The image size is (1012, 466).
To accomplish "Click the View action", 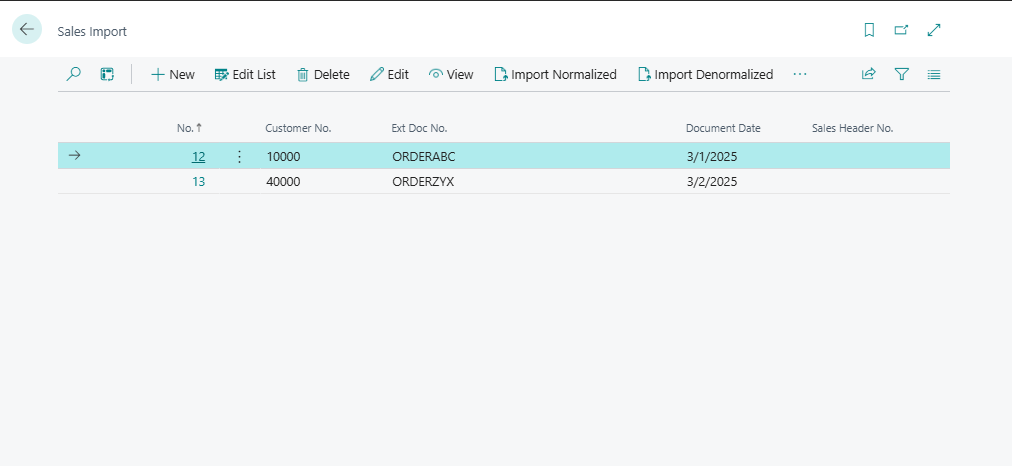I will click(x=451, y=74).
